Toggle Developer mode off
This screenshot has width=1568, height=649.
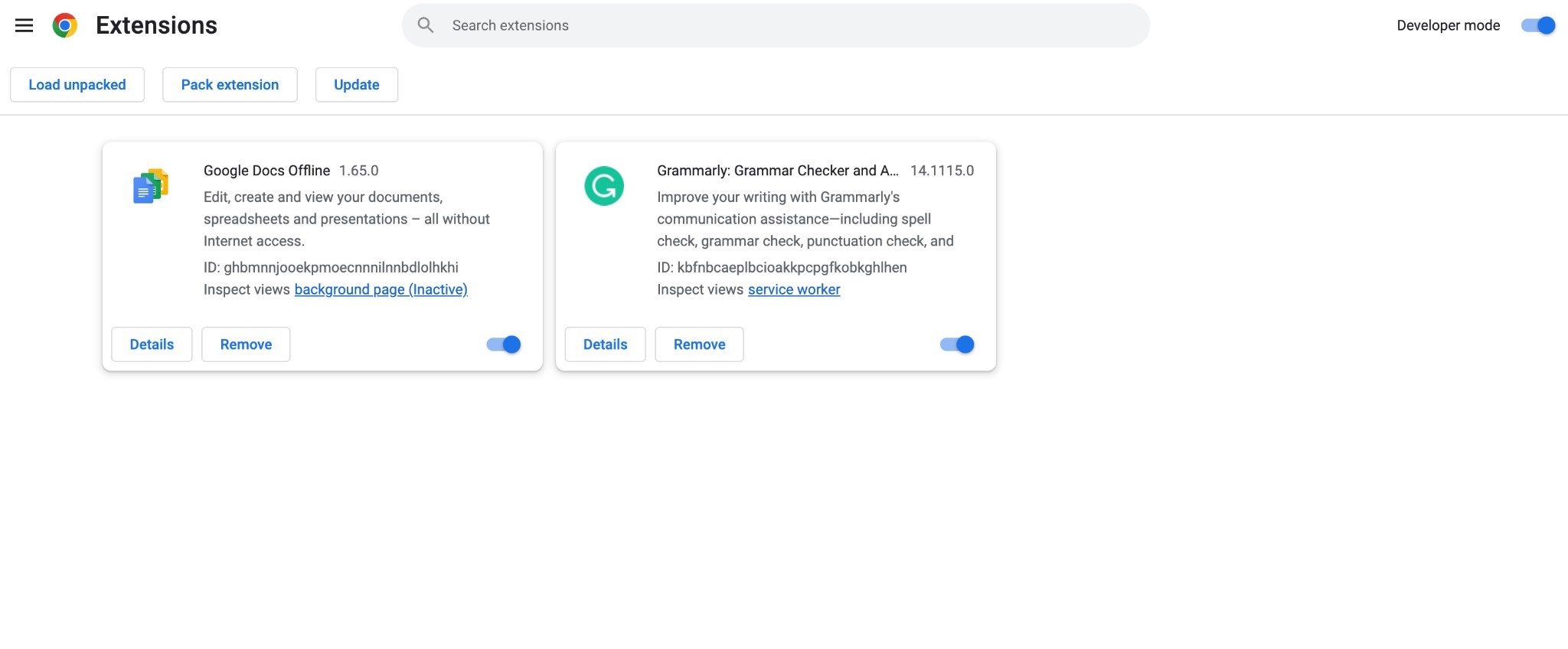pyautogui.click(x=1538, y=25)
